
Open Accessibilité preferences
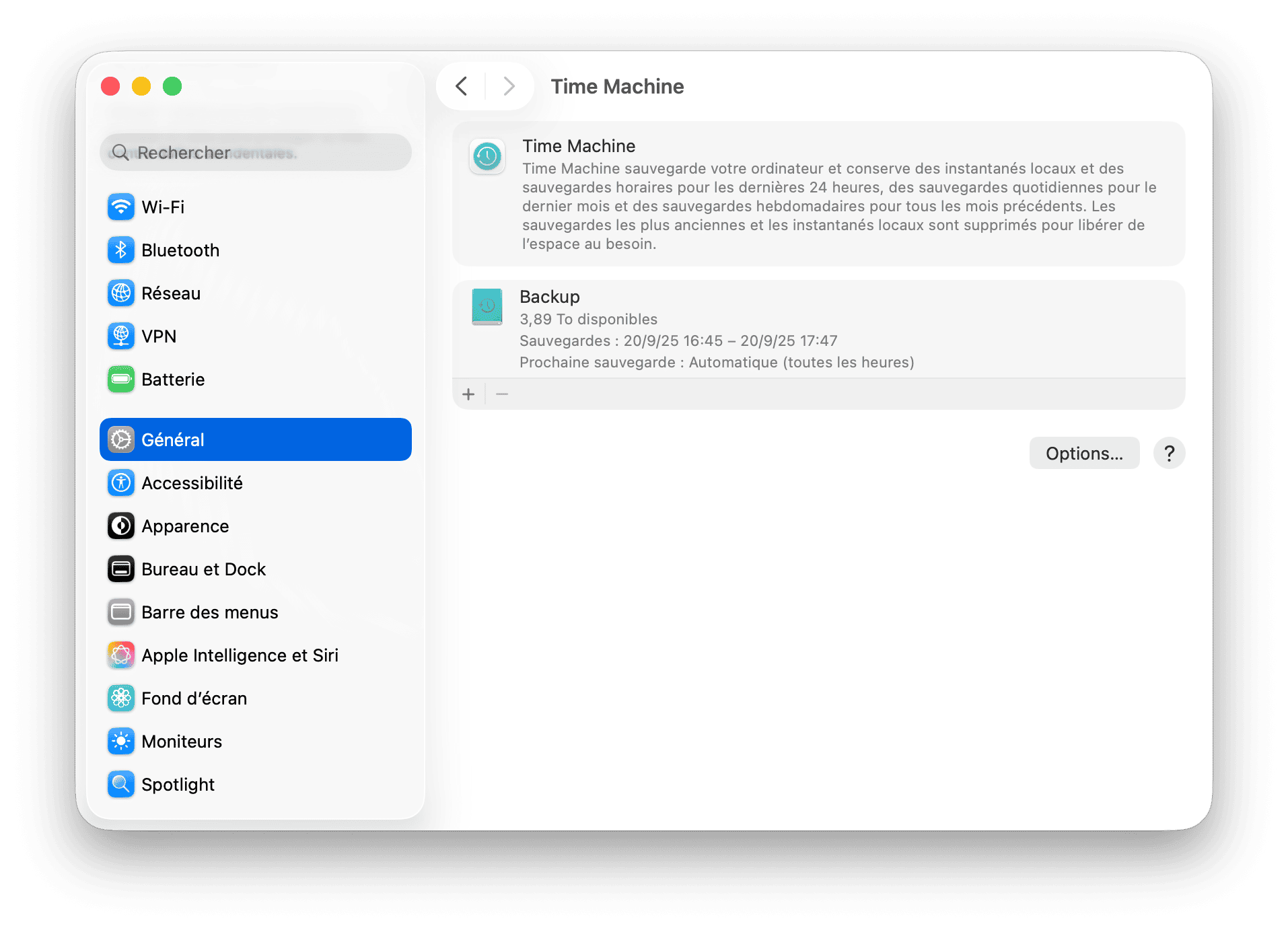(x=192, y=482)
